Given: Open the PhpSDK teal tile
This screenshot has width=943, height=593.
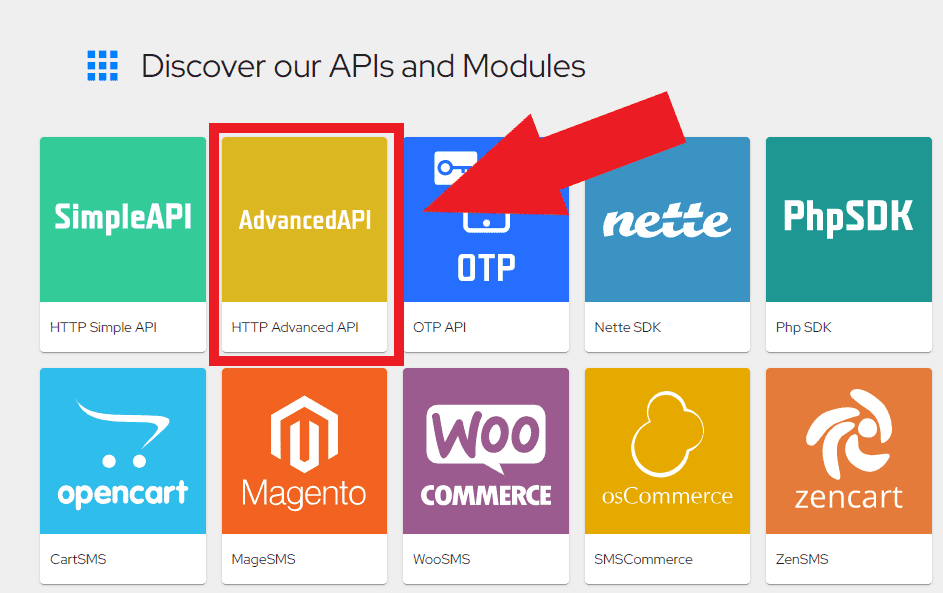Looking at the screenshot, I should pos(849,220).
